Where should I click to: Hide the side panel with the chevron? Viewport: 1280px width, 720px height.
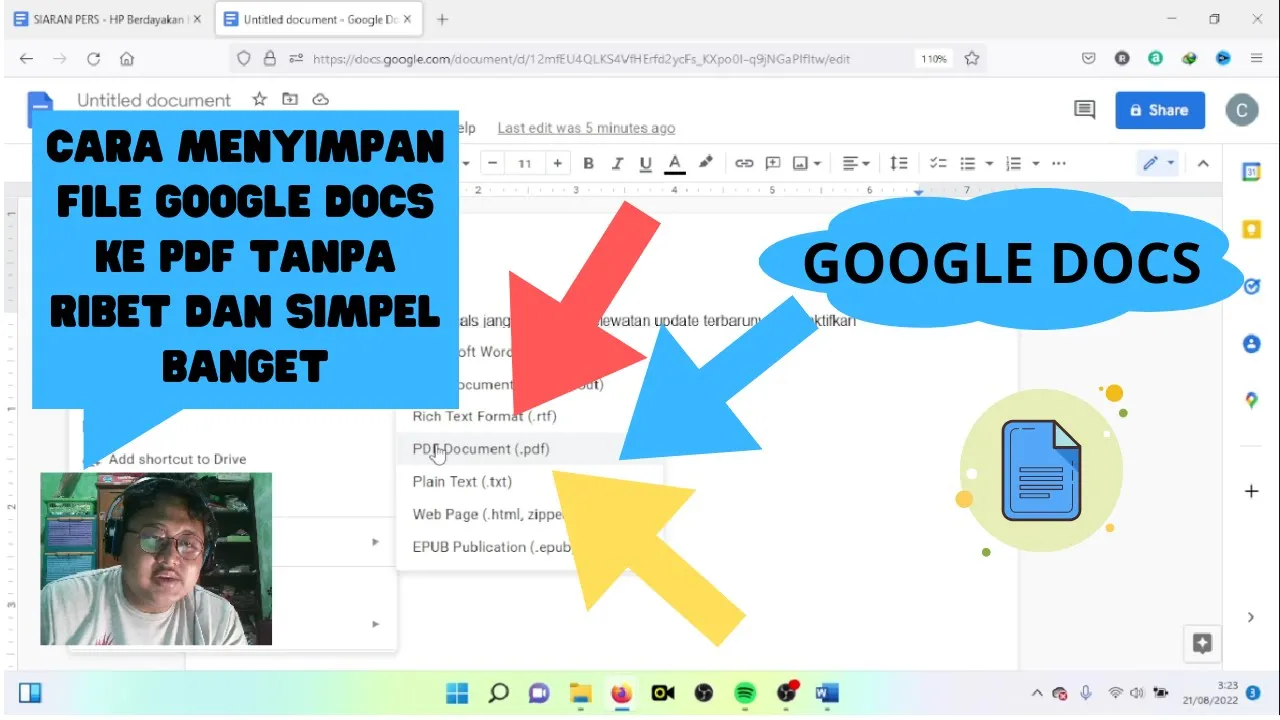click(x=1250, y=617)
